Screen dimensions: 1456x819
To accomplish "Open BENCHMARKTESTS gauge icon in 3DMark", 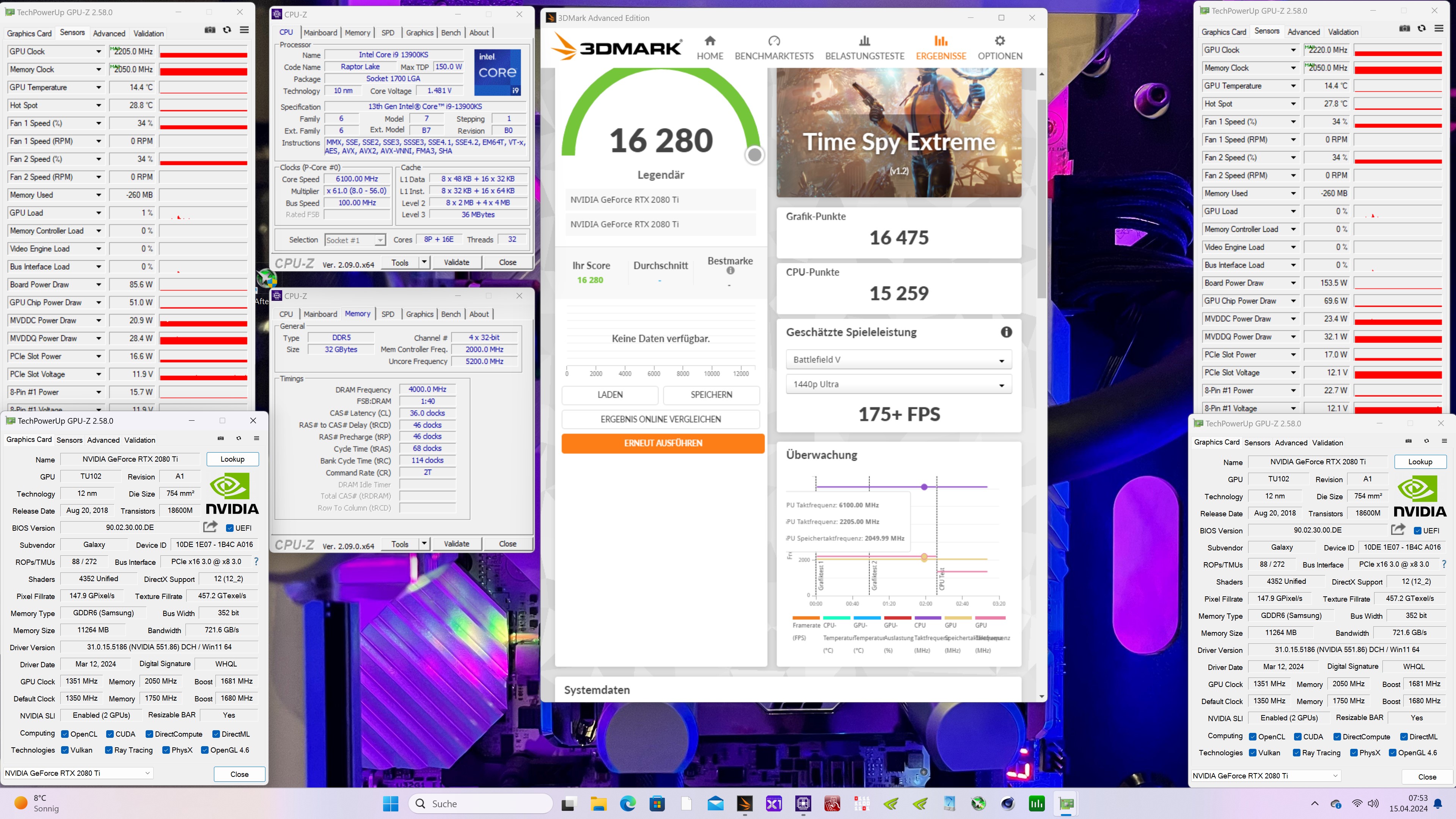I will click(774, 41).
